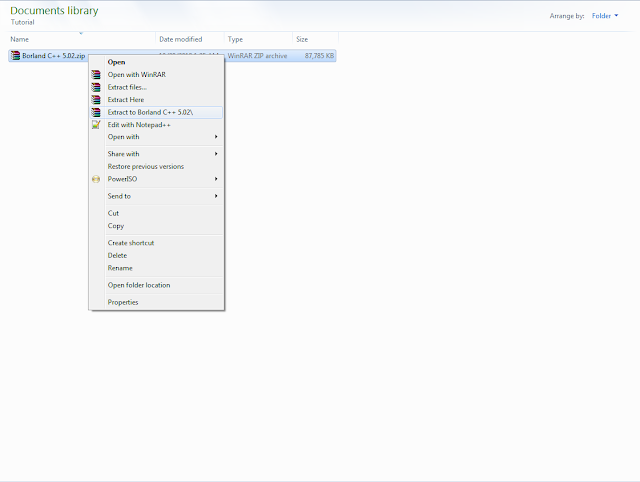Open the Arrange by Folder dropdown
This screenshot has height=482, width=640.
coord(605,16)
